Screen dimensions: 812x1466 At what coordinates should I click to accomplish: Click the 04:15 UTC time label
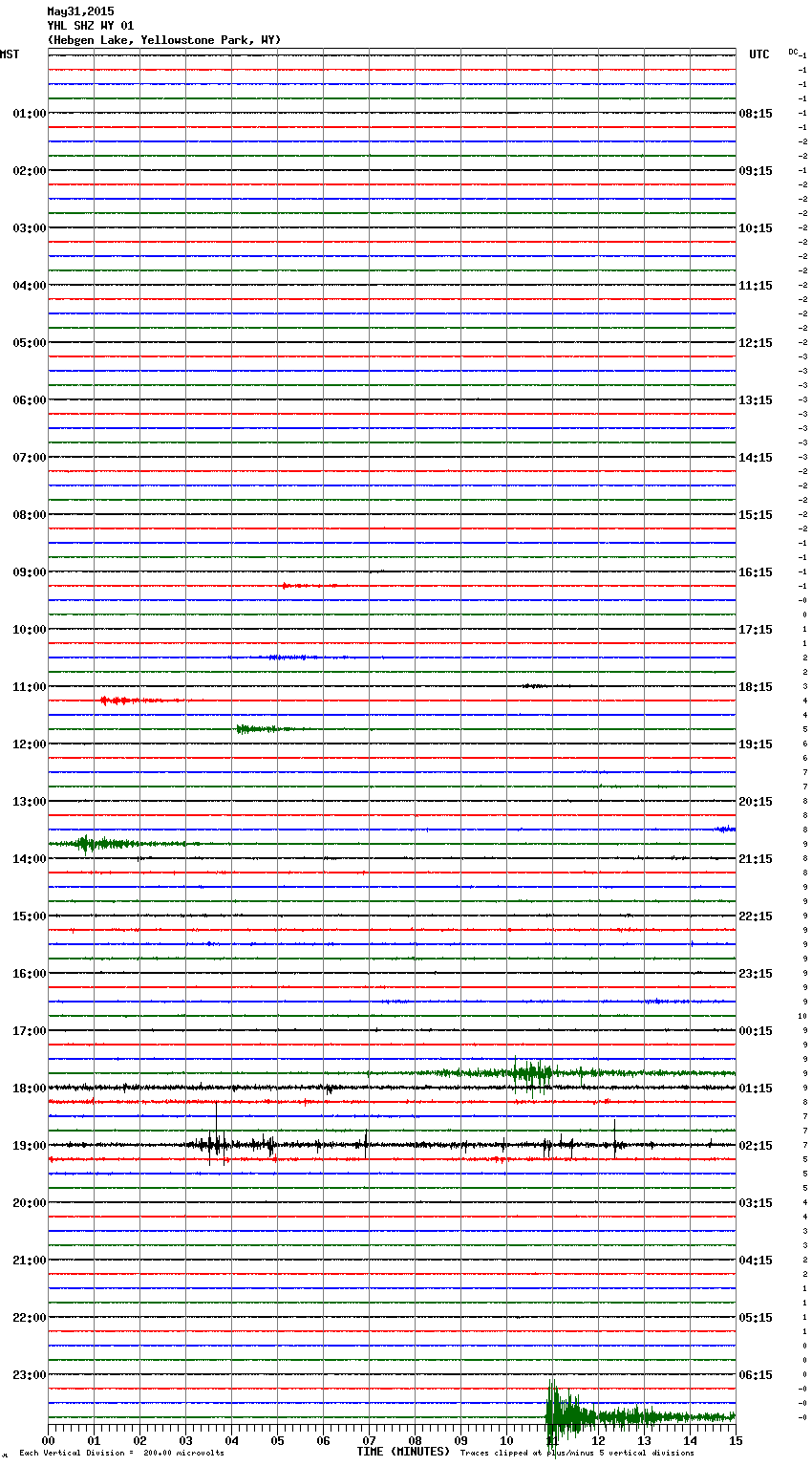pos(756,1261)
